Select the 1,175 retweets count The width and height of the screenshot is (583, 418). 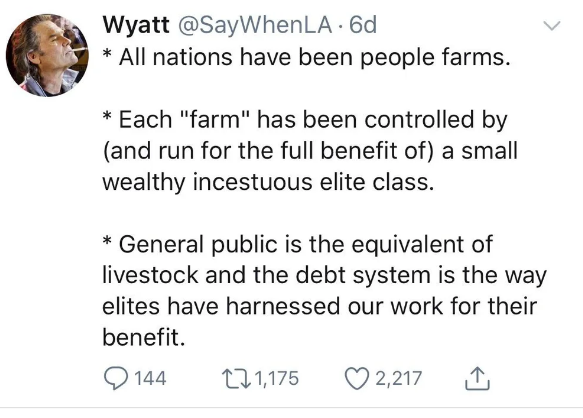pyautogui.click(x=277, y=378)
